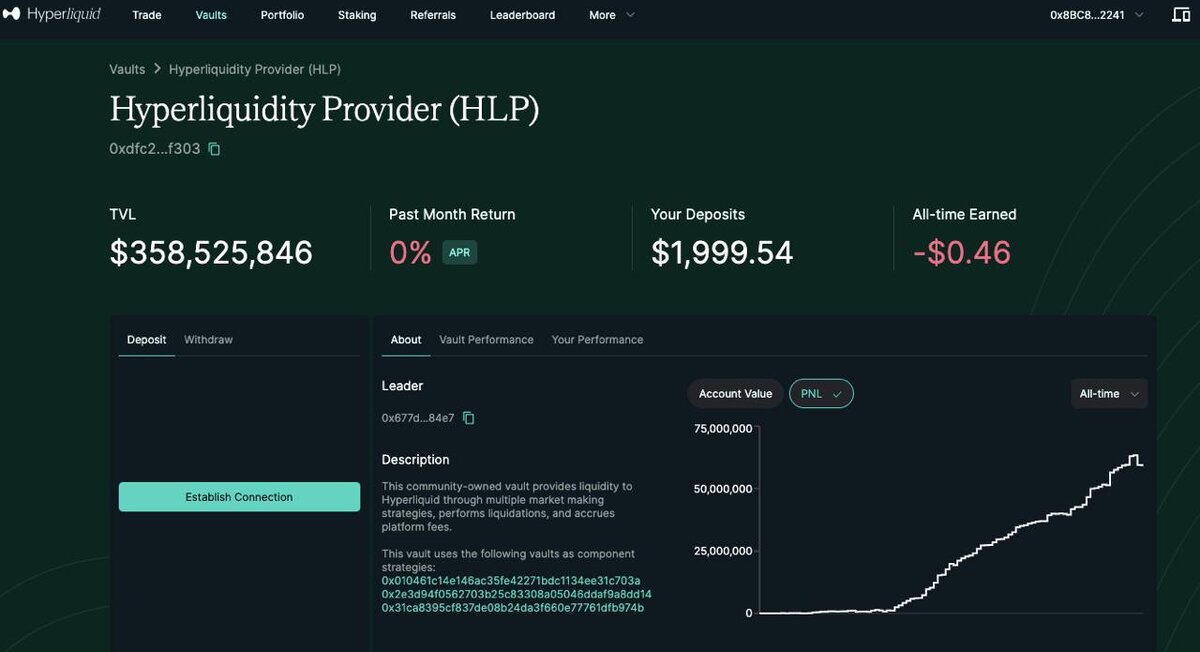Open the Your Performance tab
This screenshot has height=652, width=1200.
(597, 340)
